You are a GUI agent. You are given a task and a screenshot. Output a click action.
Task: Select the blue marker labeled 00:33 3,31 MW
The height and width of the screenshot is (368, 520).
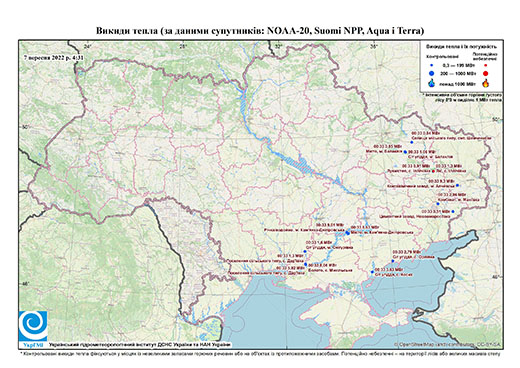click(453, 211)
